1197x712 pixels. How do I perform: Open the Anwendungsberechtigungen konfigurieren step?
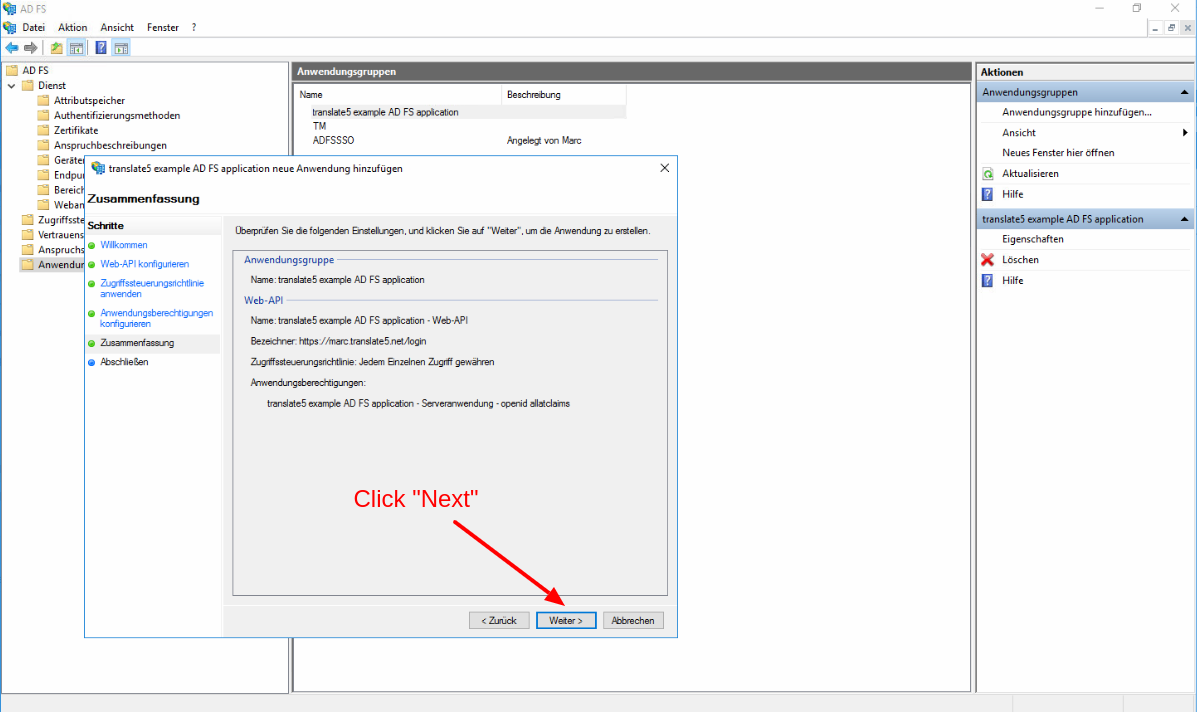(x=156, y=318)
